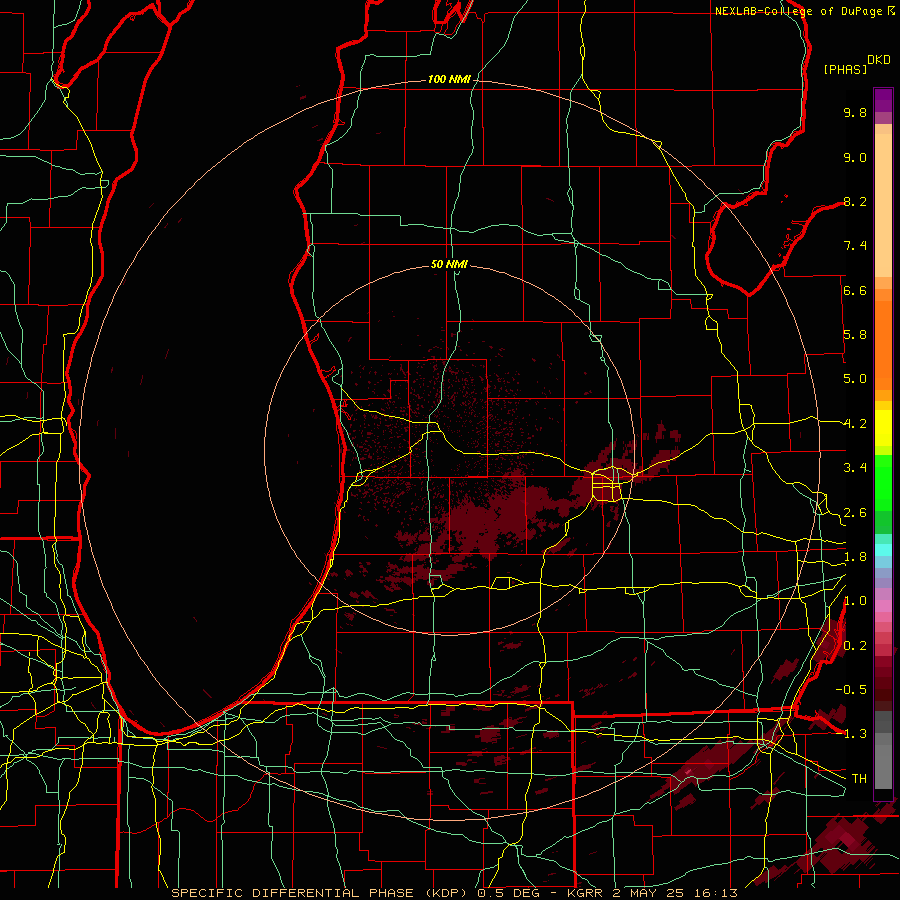Click the '2 MAY 25 16:13' timestamp
Image resolution: width=900 pixels, height=900 pixels.
click(675, 893)
